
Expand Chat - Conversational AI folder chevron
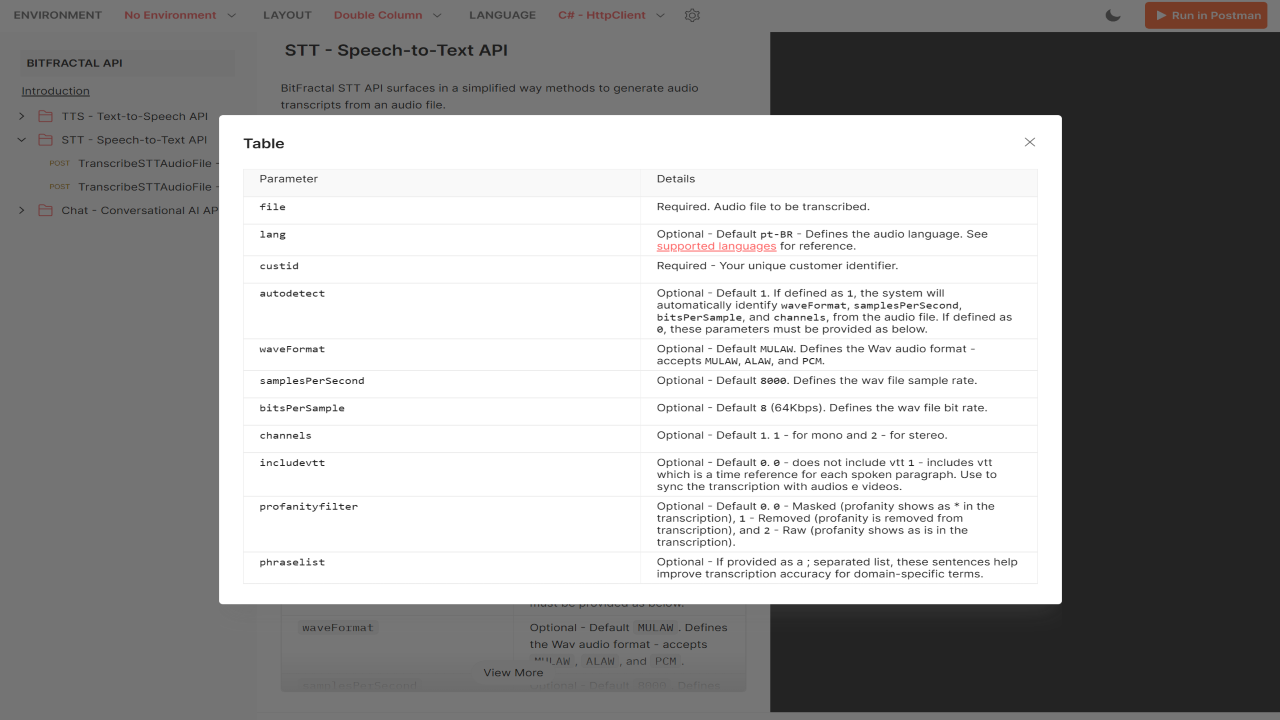click(x=22, y=210)
